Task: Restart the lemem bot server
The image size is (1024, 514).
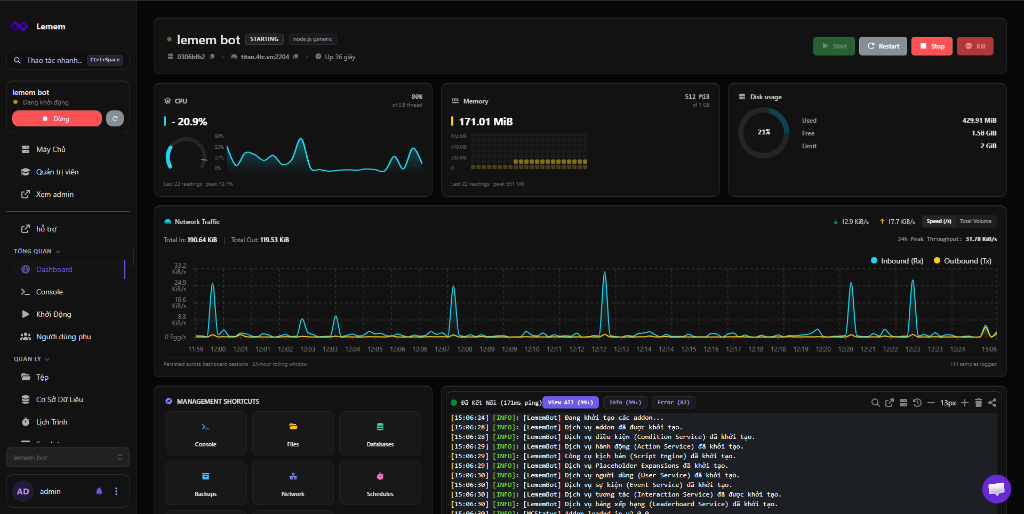Action: 883,46
